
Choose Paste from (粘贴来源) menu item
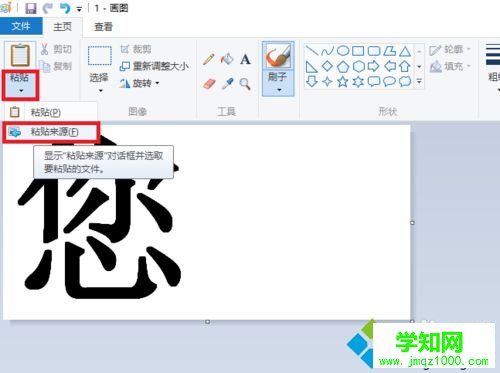click(51, 132)
